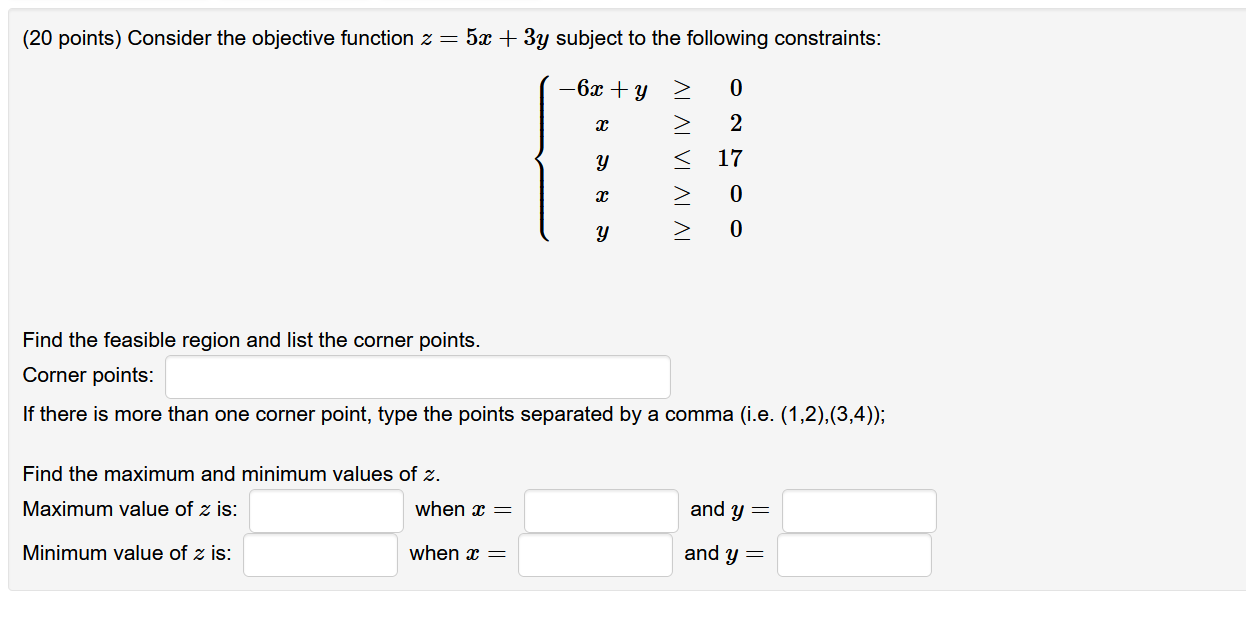1246x622 pixels.
Task: Select the x input on the Minimum row
Action: pyautogui.click(x=595, y=554)
